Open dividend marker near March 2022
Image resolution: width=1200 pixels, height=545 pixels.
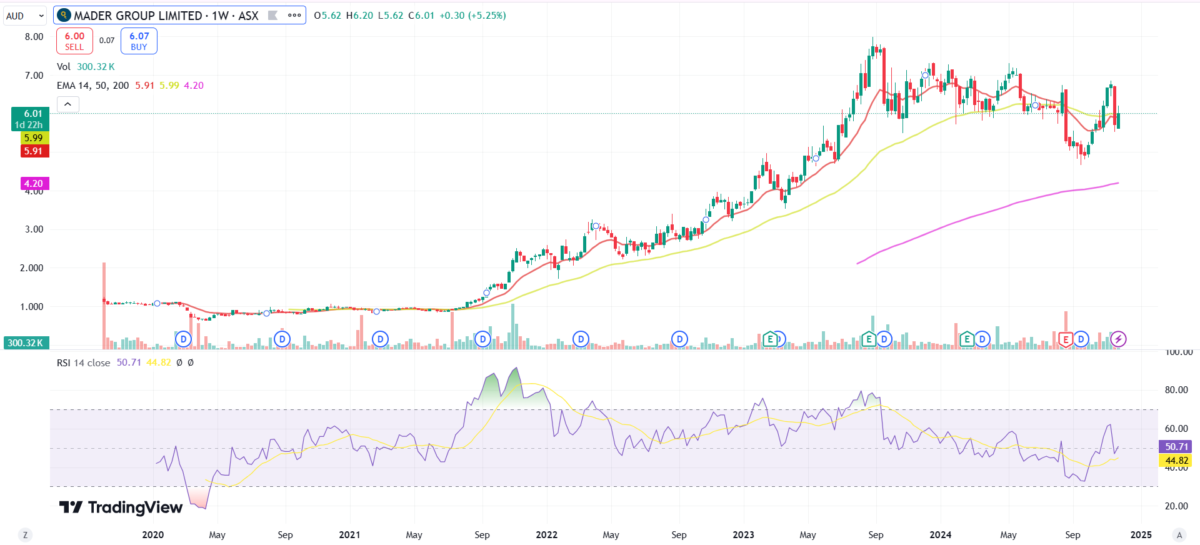[x=581, y=340]
